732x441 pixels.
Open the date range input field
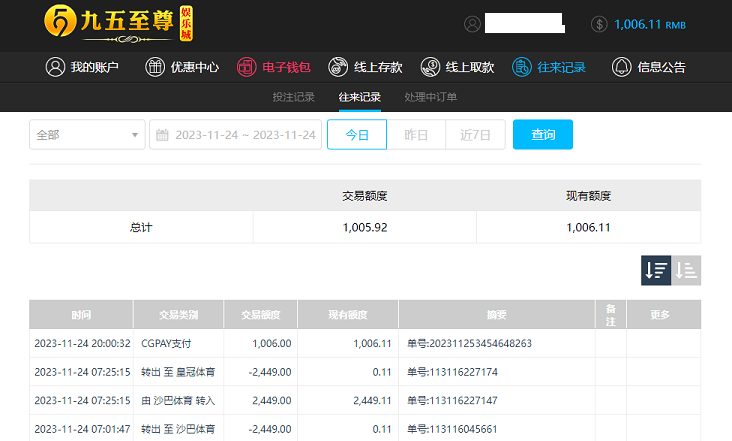pos(235,135)
